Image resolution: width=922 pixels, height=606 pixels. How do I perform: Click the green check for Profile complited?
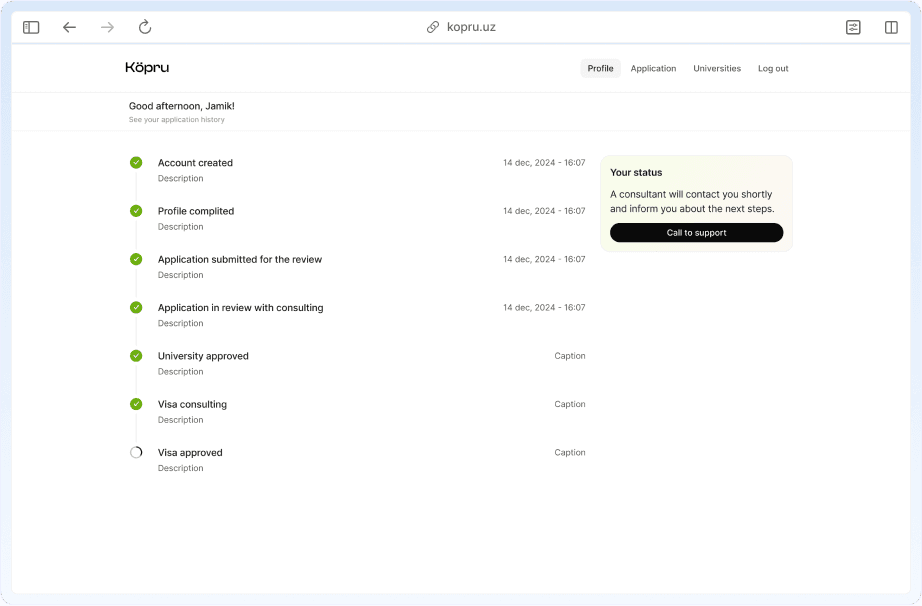point(136,210)
